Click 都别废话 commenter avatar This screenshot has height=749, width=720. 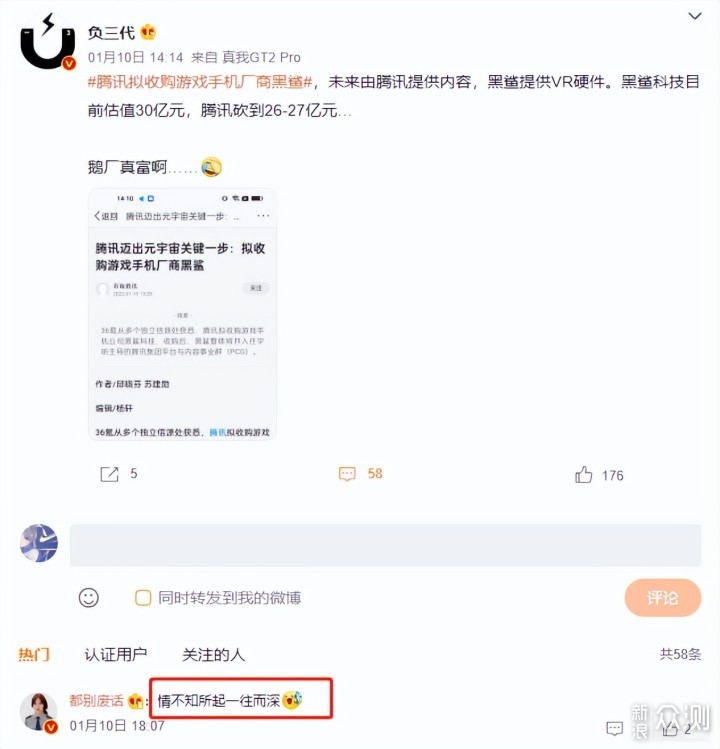39,712
